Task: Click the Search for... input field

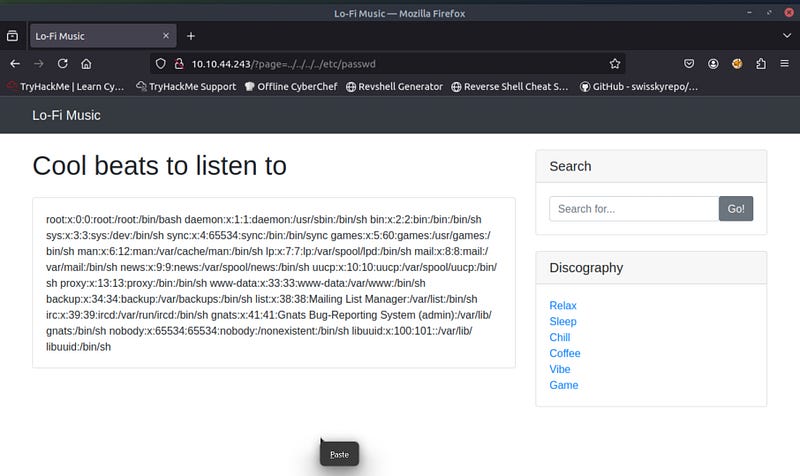Action: [633, 209]
